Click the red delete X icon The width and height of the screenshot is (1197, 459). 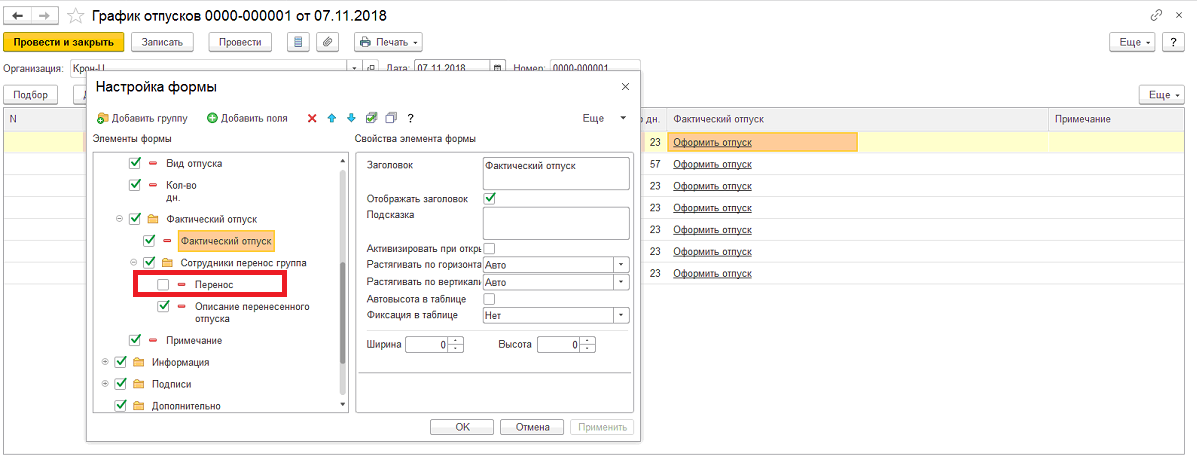pyautogui.click(x=311, y=118)
